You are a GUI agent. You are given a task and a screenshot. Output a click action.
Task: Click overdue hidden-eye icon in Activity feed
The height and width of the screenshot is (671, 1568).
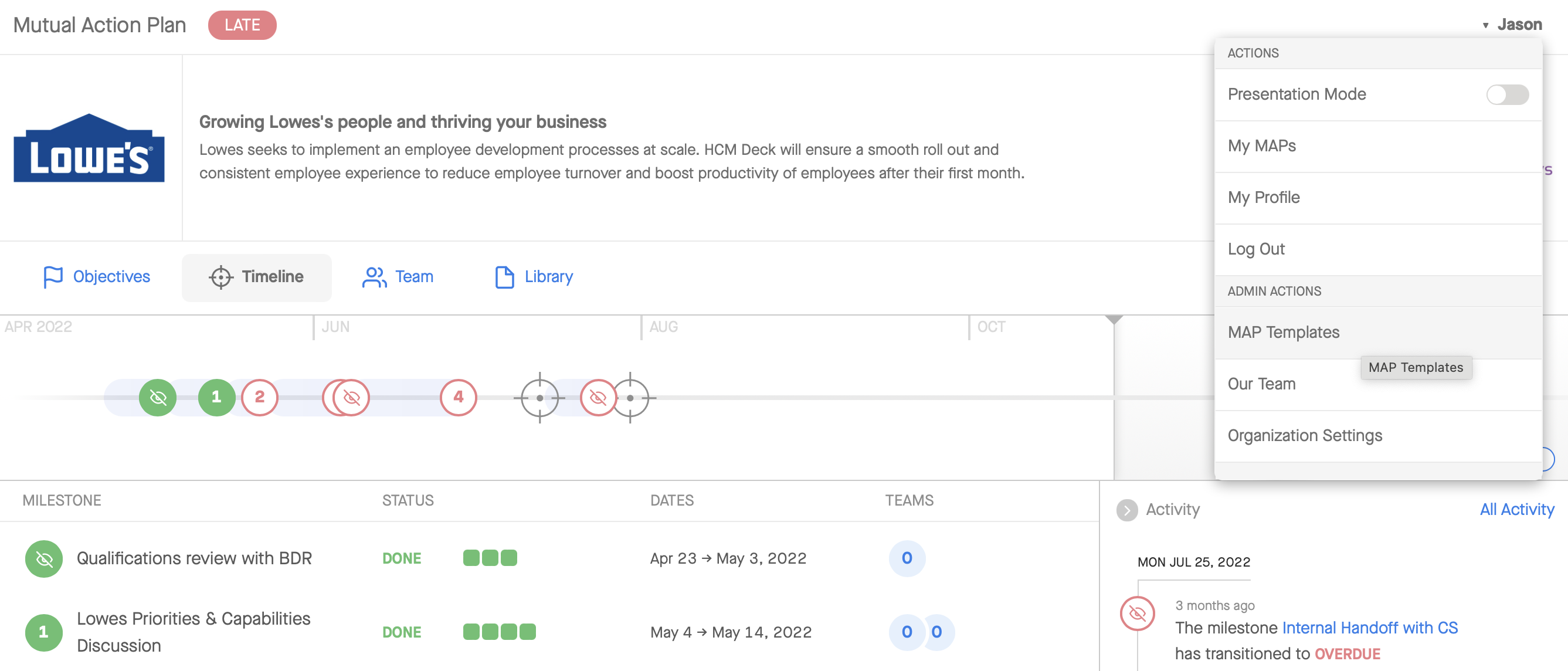[1137, 613]
